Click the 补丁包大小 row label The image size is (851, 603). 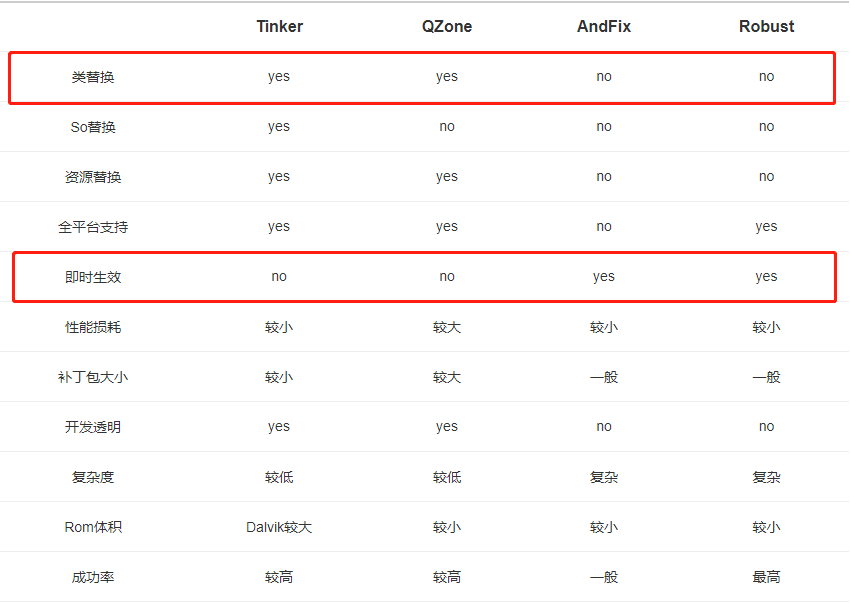pyautogui.click(x=93, y=377)
